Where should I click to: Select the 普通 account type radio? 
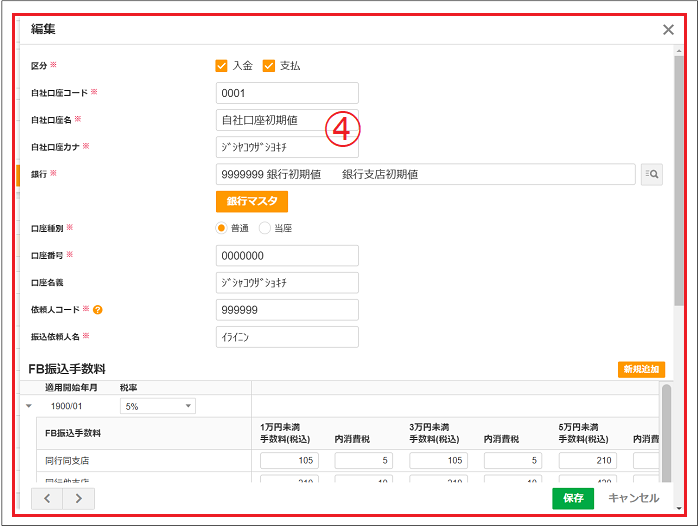tap(222, 228)
